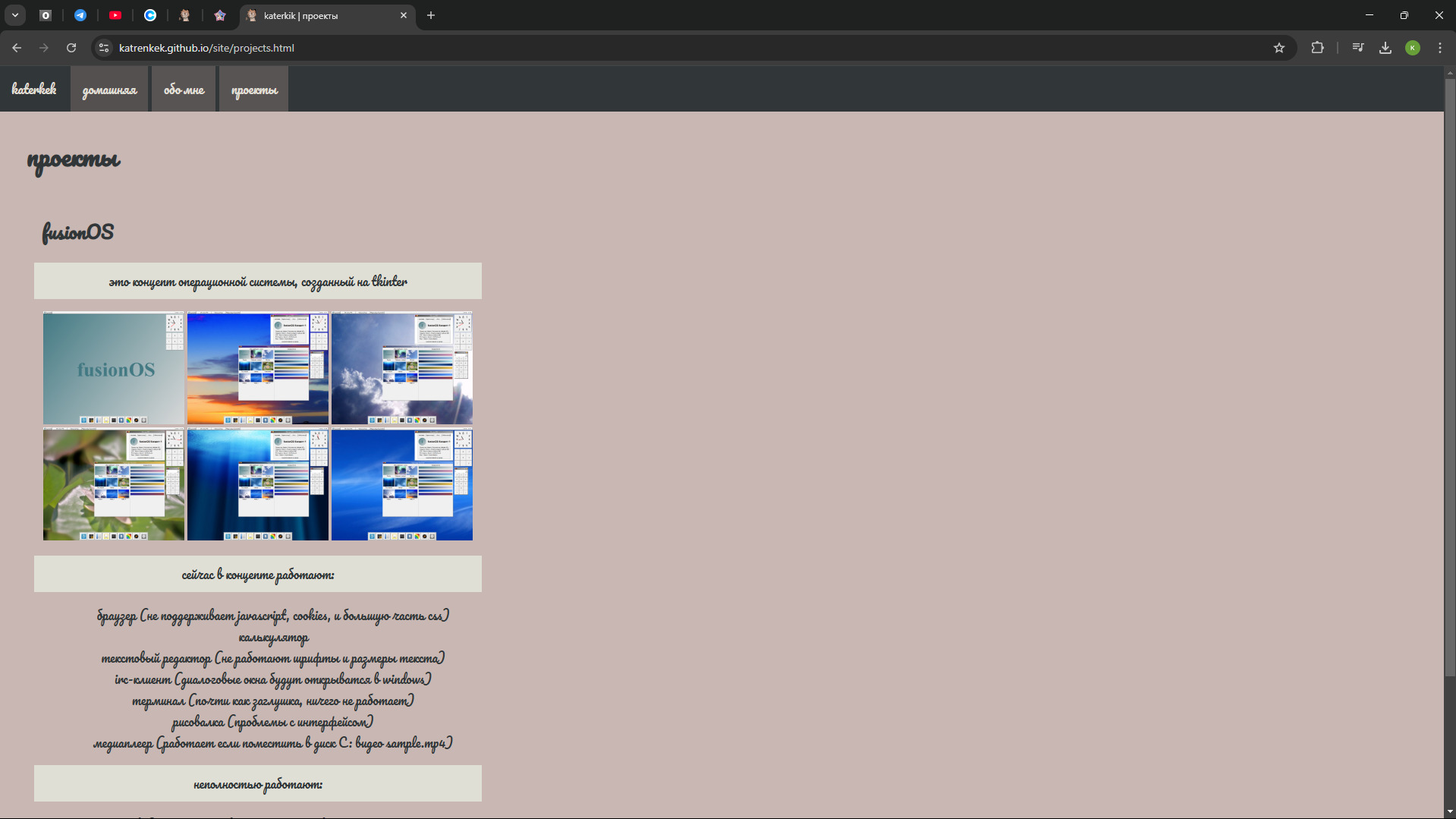Reload the page with the refresh icon
Screen dimensions: 1456x819
(71, 48)
